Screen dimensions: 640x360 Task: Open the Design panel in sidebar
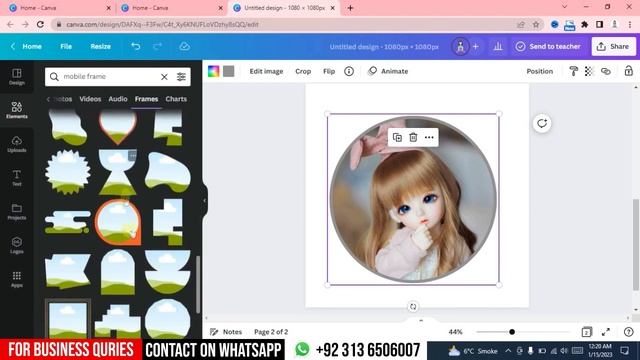coord(17,76)
